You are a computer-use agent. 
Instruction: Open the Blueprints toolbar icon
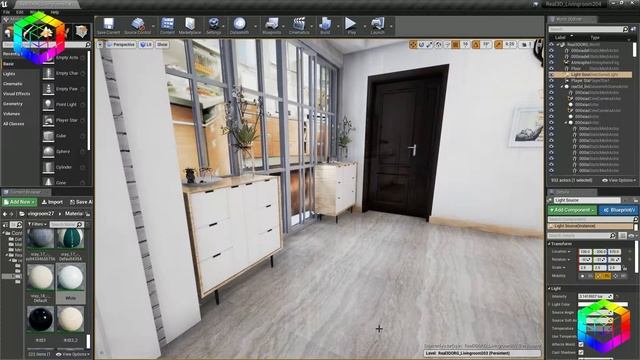point(271,26)
